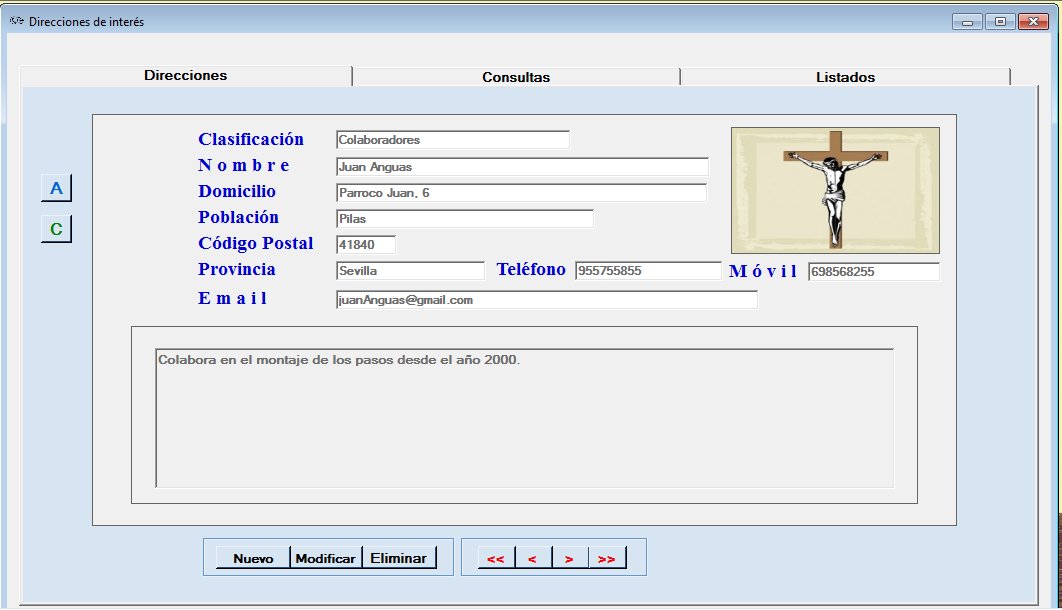
Task: Click the application icon in title bar
Action: point(16,21)
